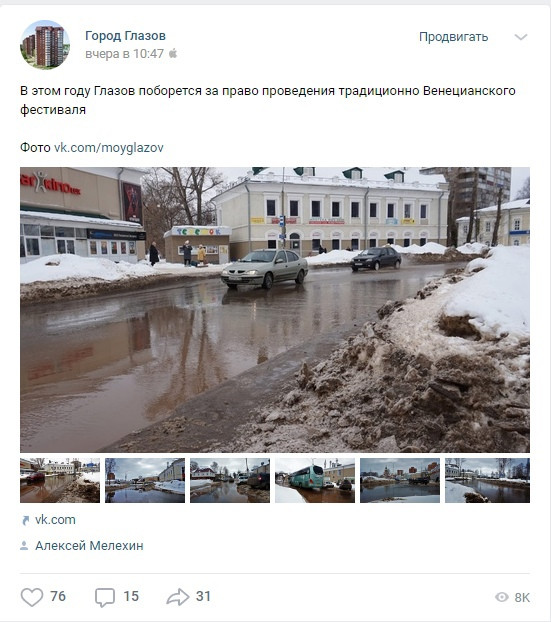Expand the post options chevron menu

521,37
